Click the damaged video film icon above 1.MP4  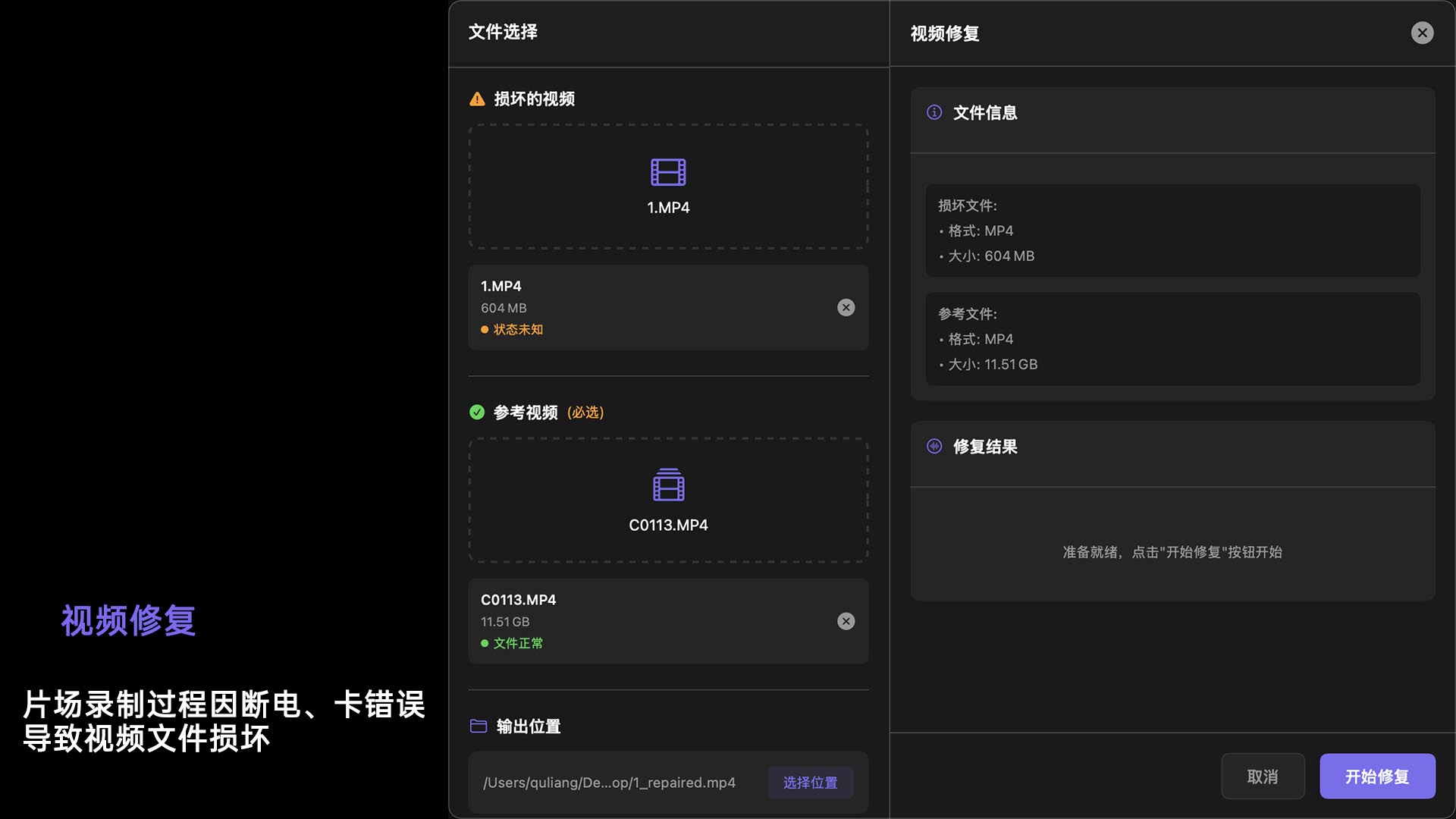pos(668,172)
